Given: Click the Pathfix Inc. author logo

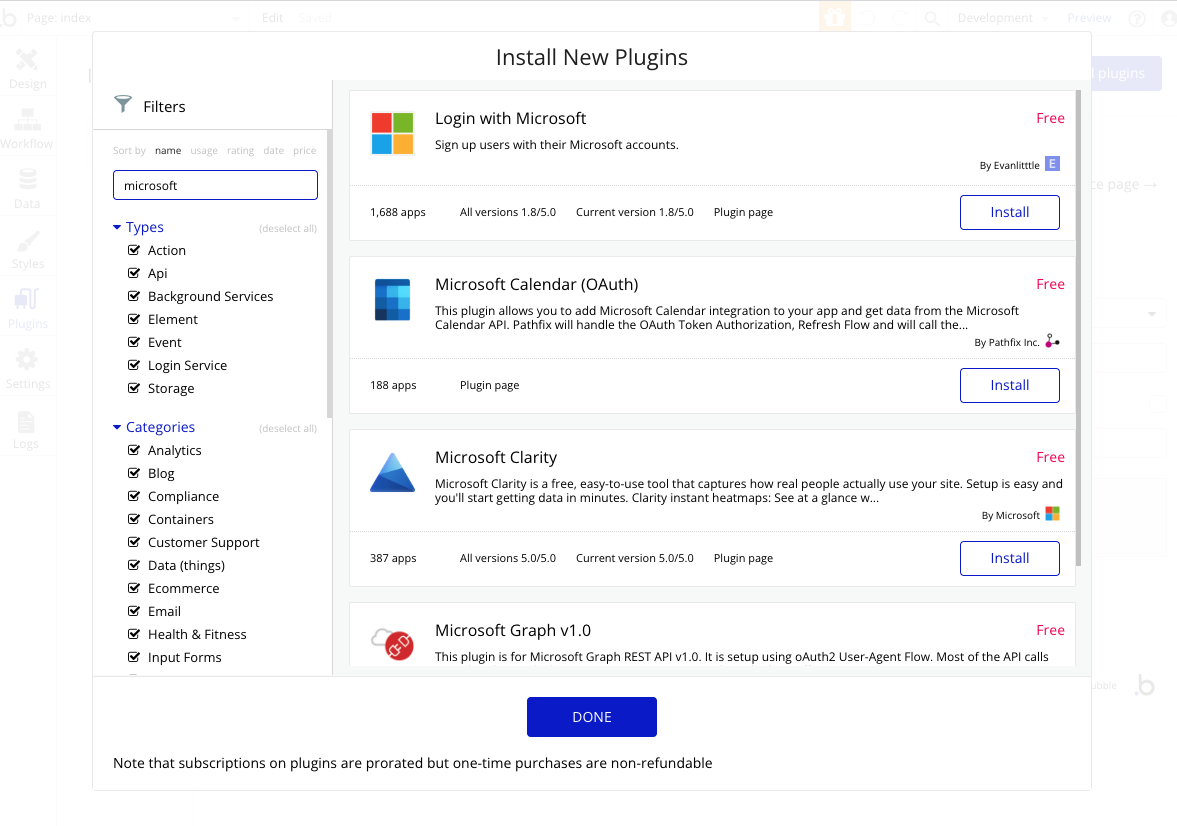Looking at the screenshot, I should (x=1052, y=342).
